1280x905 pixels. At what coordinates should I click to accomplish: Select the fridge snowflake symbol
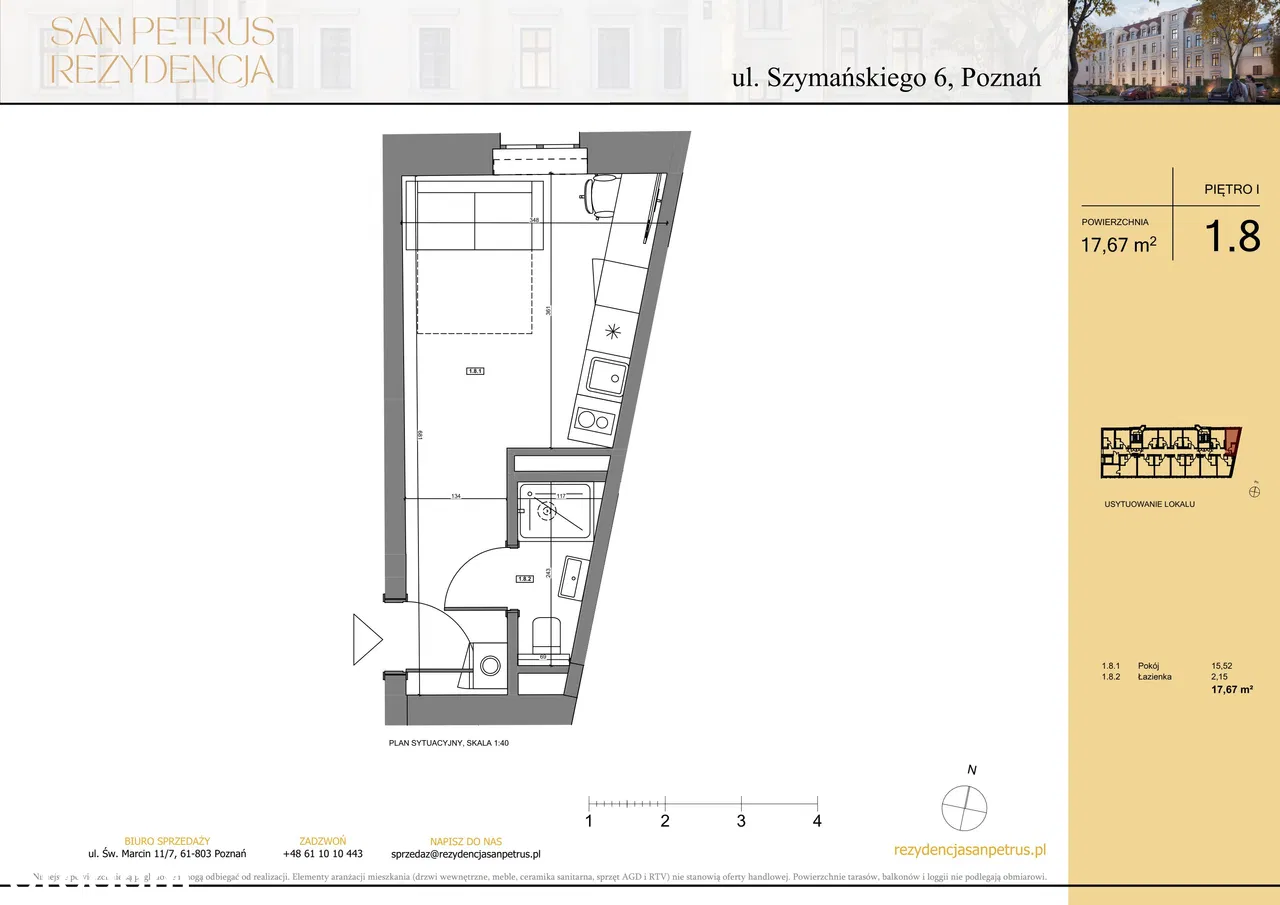coord(613,331)
